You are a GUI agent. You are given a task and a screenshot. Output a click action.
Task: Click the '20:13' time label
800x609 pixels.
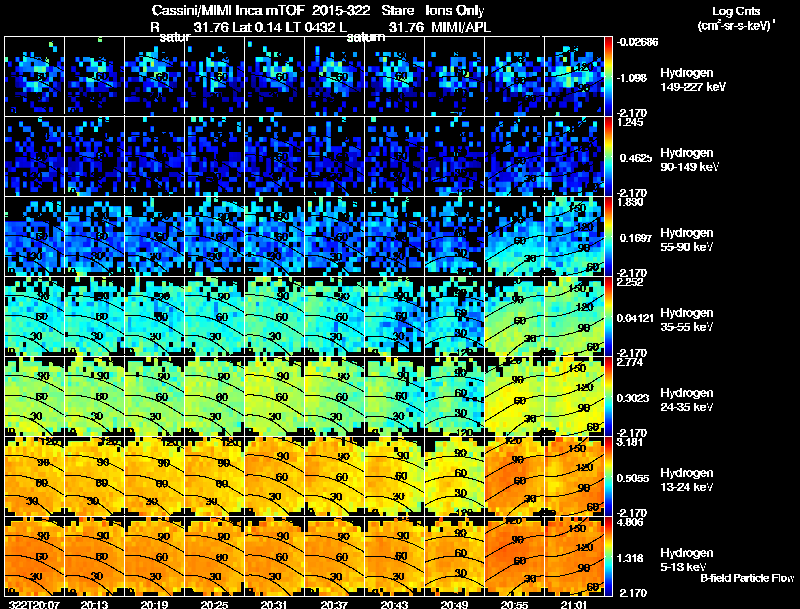pyautogui.click(x=94, y=604)
